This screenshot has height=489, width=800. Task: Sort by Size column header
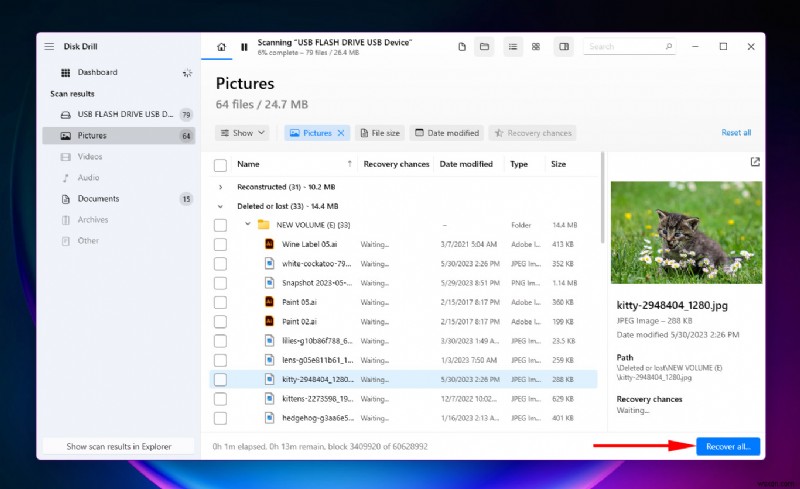click(x=558, y=164)
